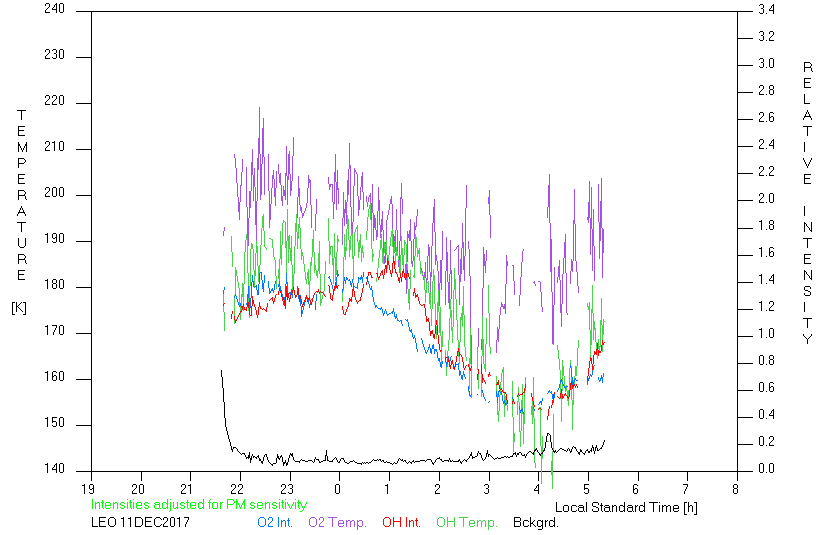Screen dimensions: 828x535
Task: Click the hour 20 time axis label
Action: (138, 489)
